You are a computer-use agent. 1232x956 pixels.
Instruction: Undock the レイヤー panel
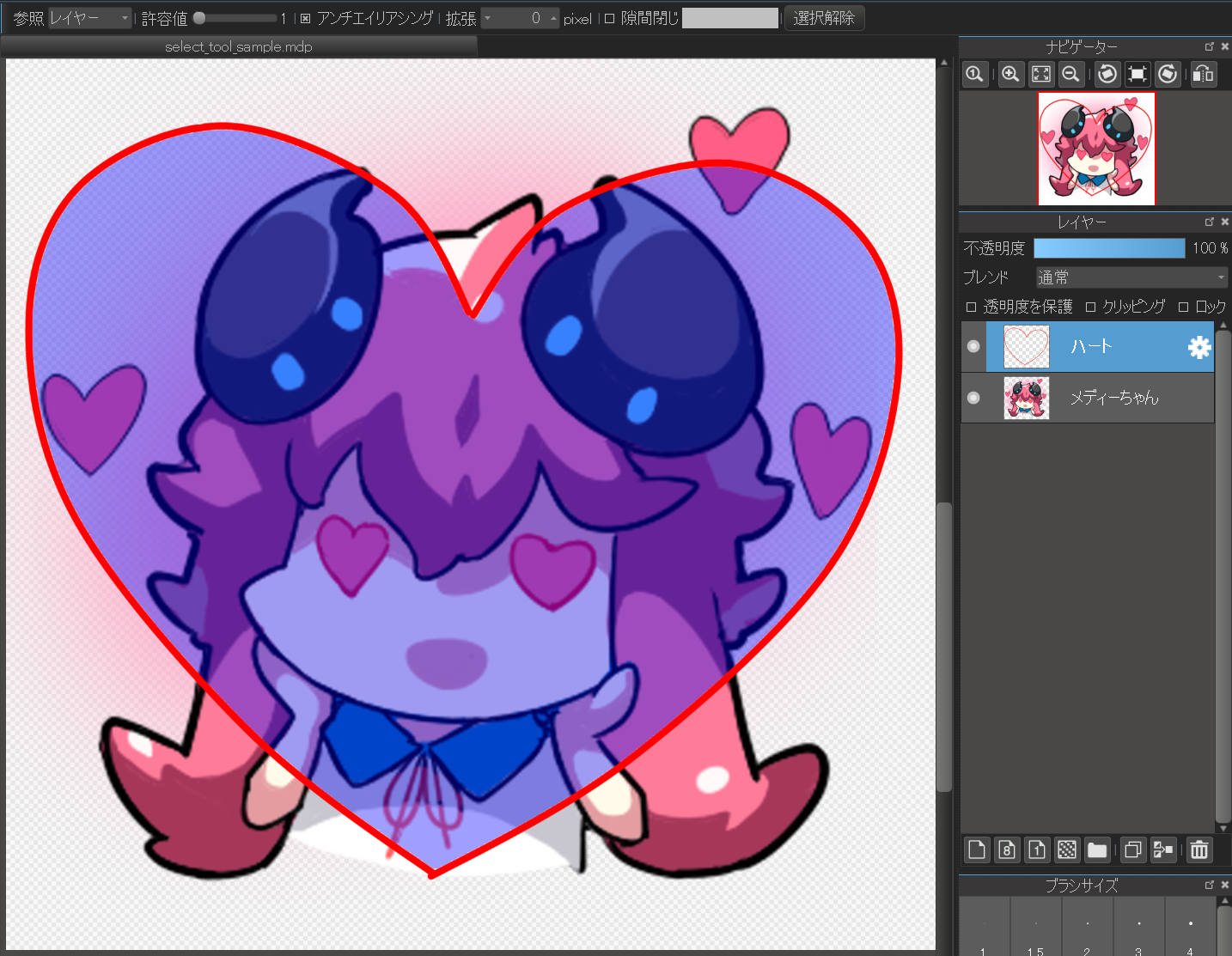(1210, 222)
